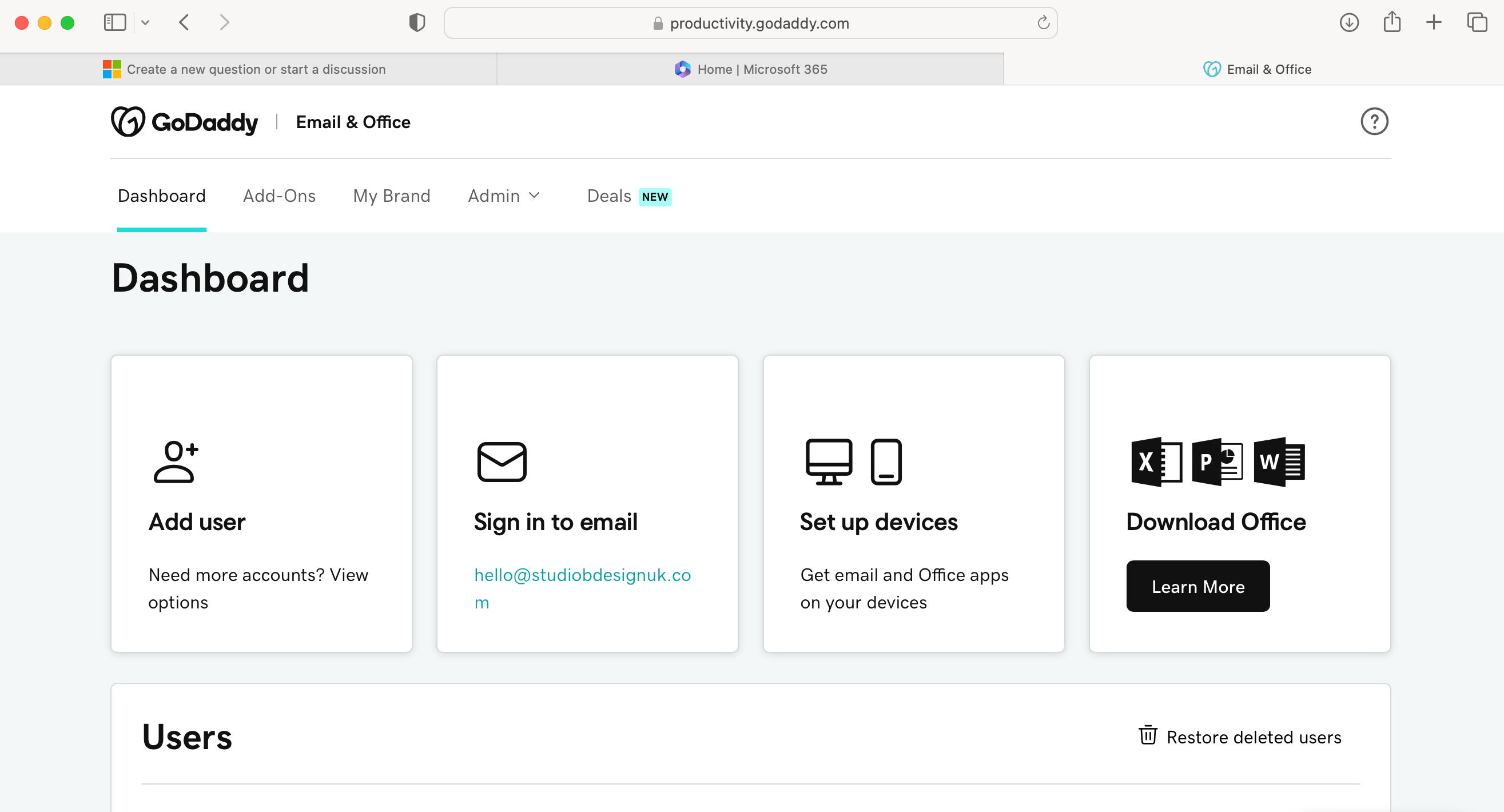Click the envelope icon for email sign-in
This screenshot has height=812, width=1504.
[x=502, y=461]
